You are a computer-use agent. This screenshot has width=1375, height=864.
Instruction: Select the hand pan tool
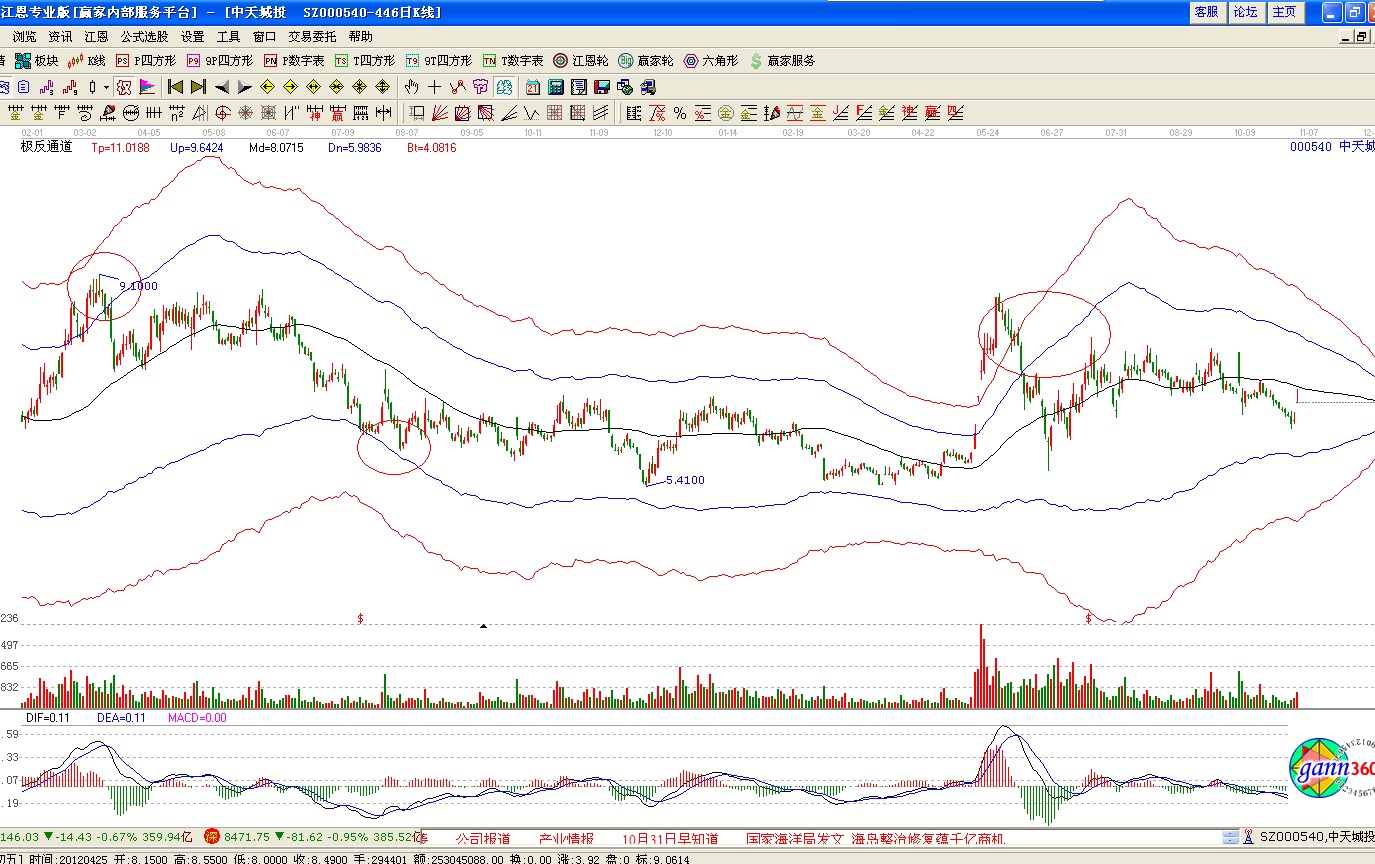pos(411,87)
